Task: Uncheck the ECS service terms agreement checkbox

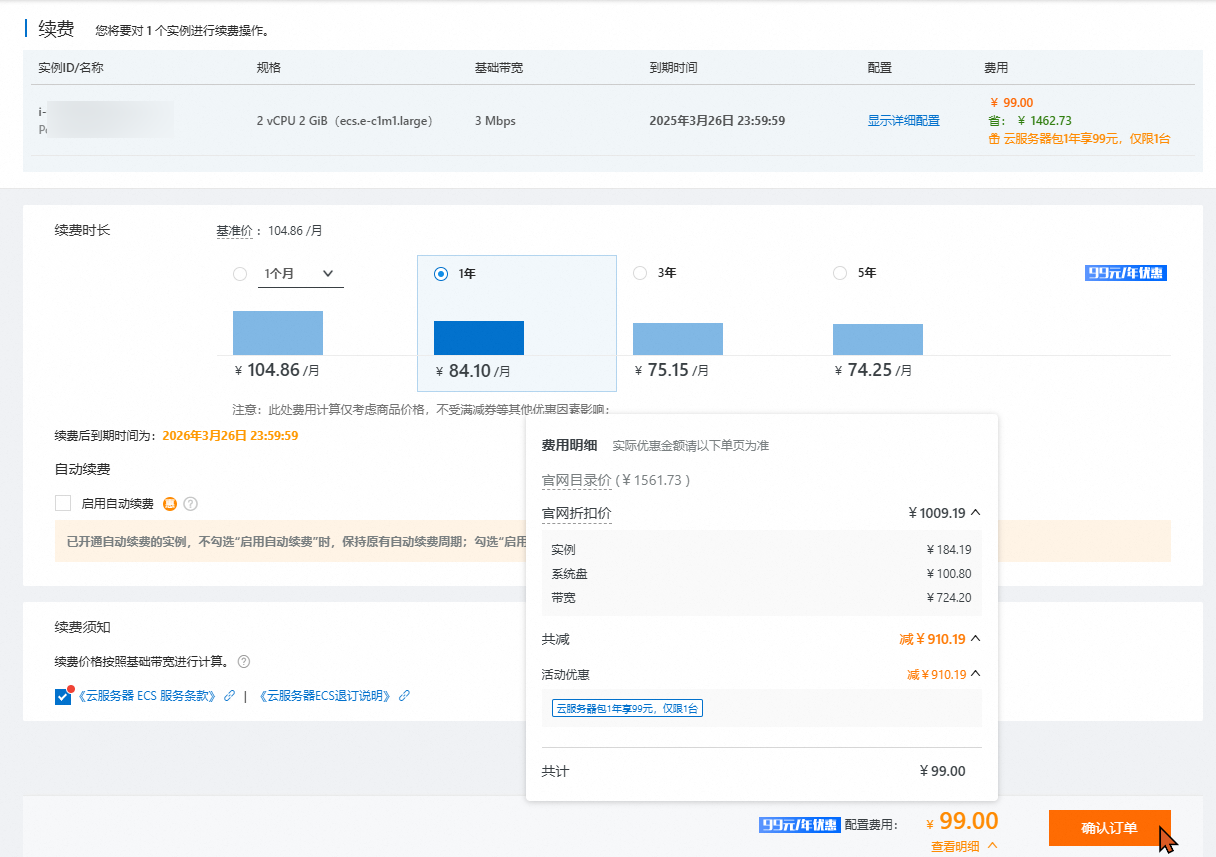Action: coord(63,696)
